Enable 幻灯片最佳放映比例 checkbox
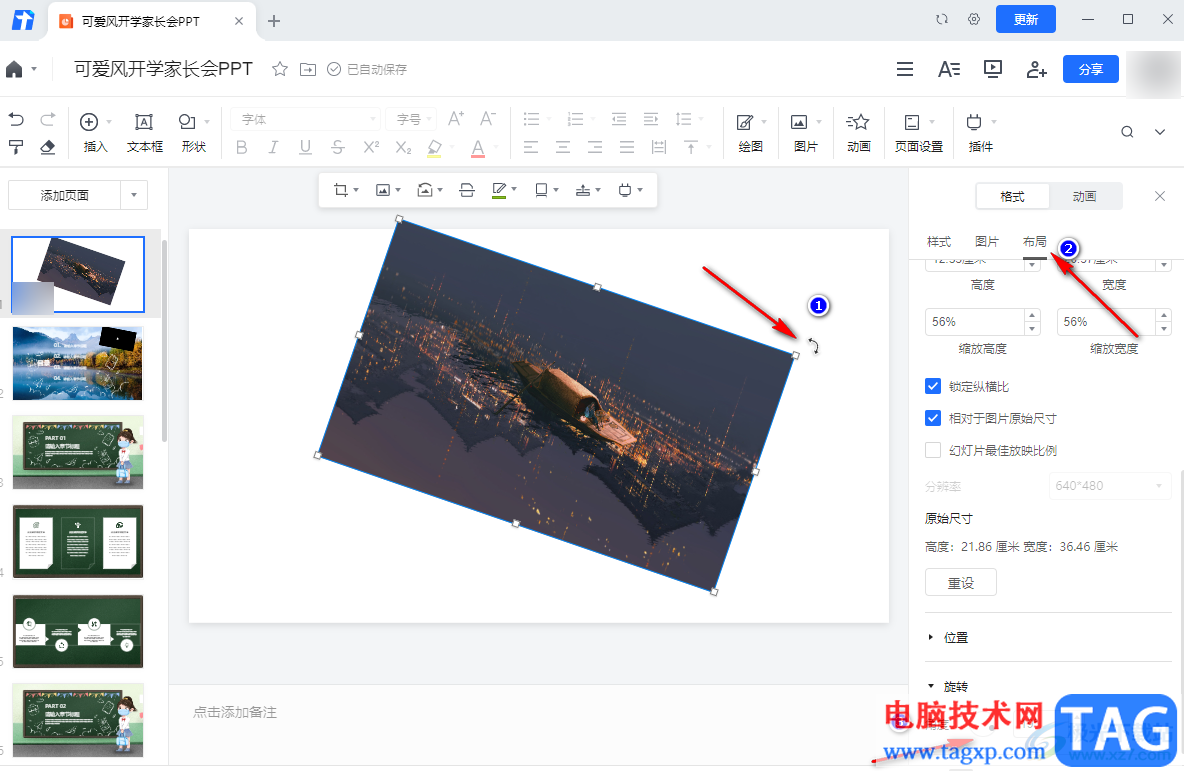1184x771 pixels. tap(933, 451)
